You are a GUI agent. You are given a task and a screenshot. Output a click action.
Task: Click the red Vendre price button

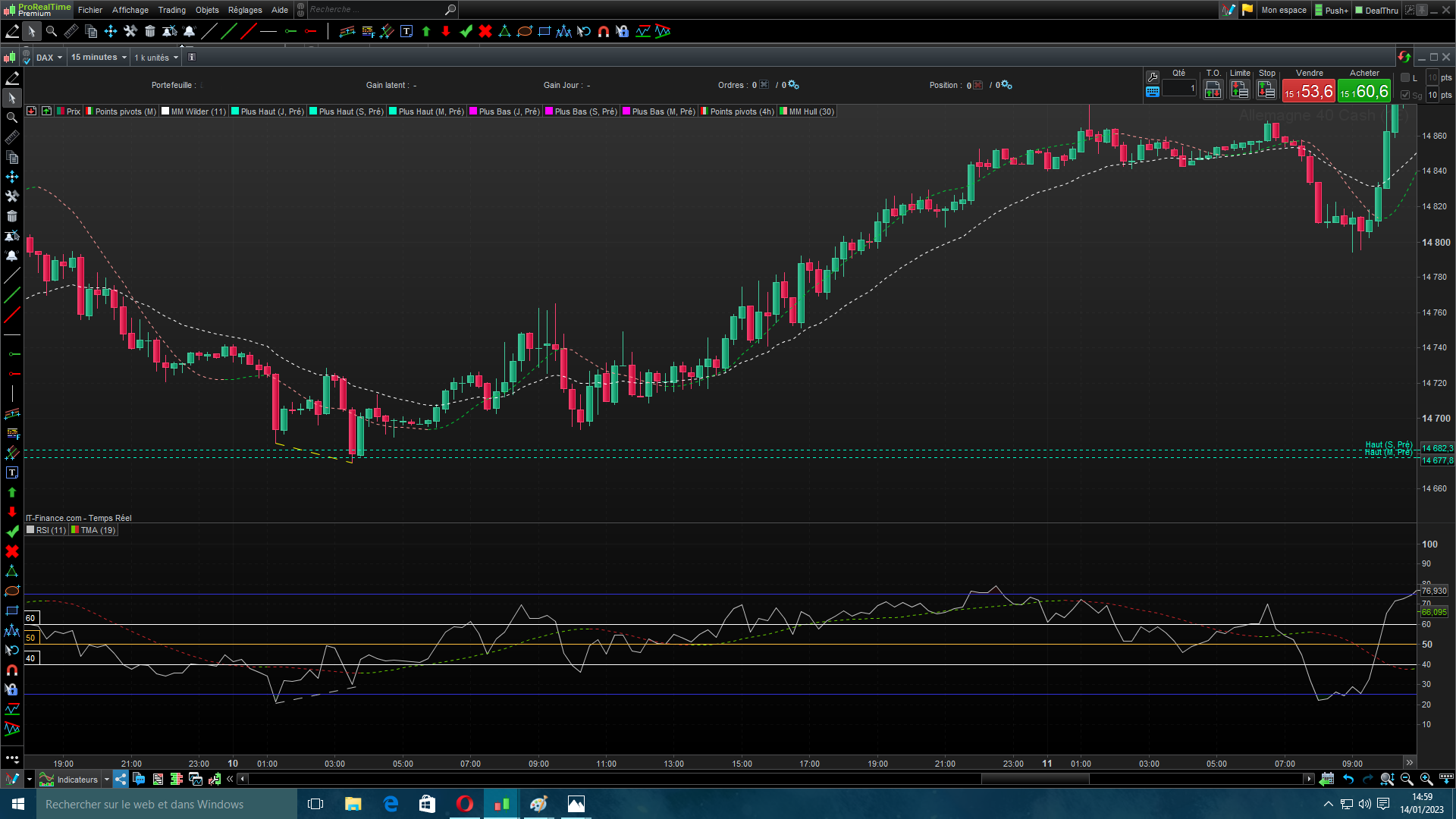tap(1309, 92)
